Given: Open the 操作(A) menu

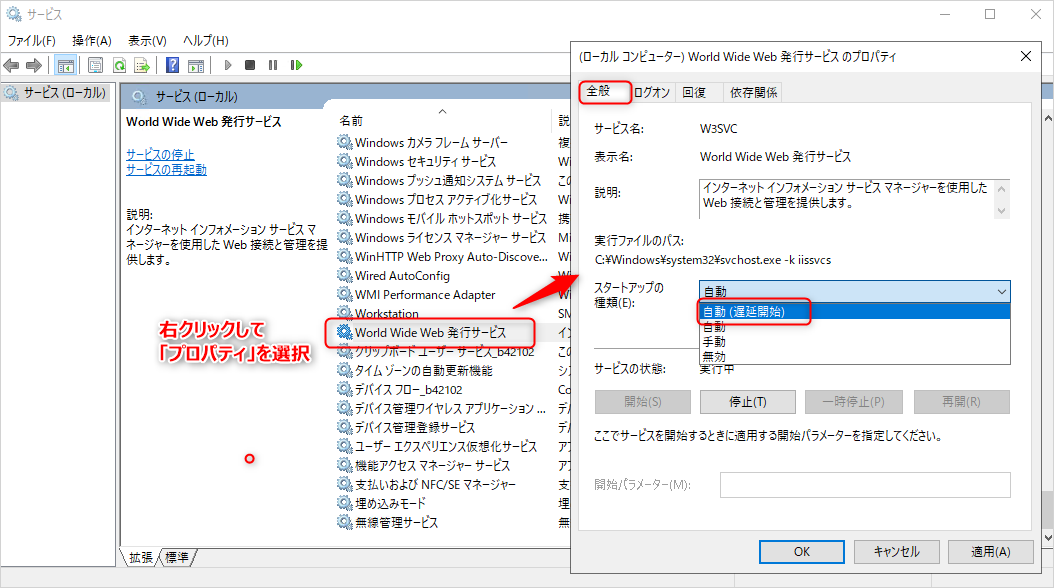Looking at the screenshot, I should click(91, 40).
